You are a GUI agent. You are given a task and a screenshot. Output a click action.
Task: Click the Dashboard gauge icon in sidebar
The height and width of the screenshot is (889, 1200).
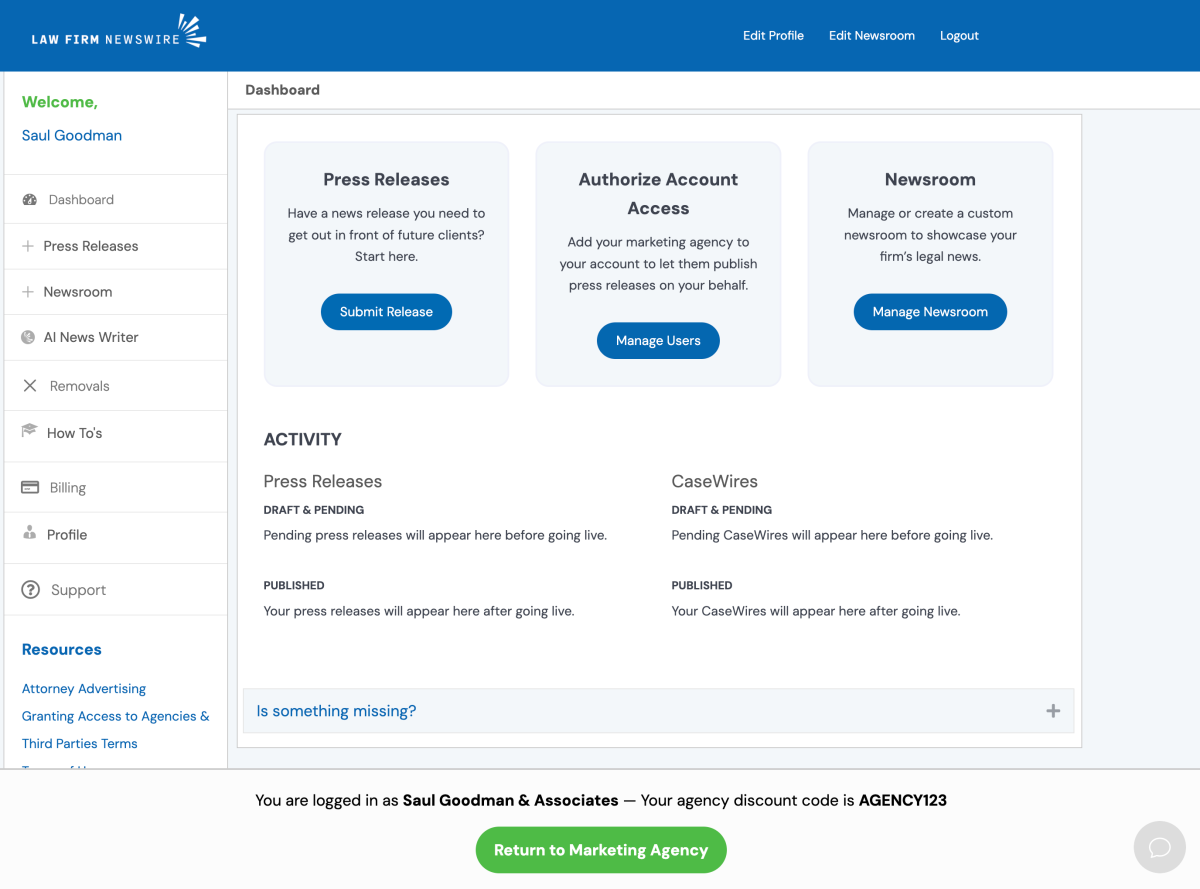29,200
